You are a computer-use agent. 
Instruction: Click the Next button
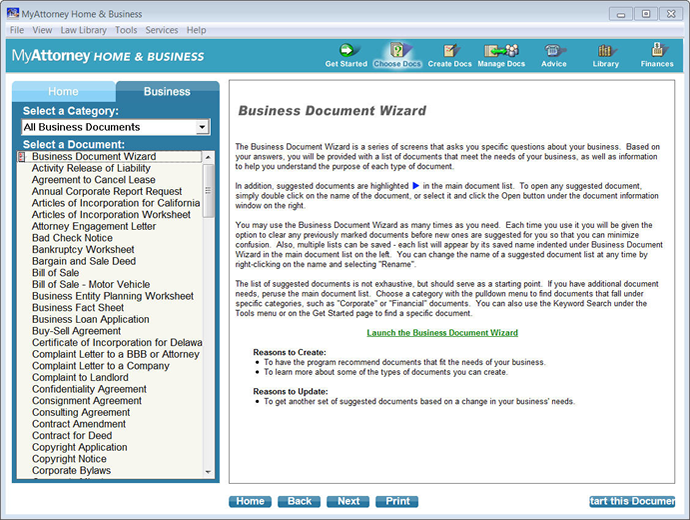pos(348,501)
